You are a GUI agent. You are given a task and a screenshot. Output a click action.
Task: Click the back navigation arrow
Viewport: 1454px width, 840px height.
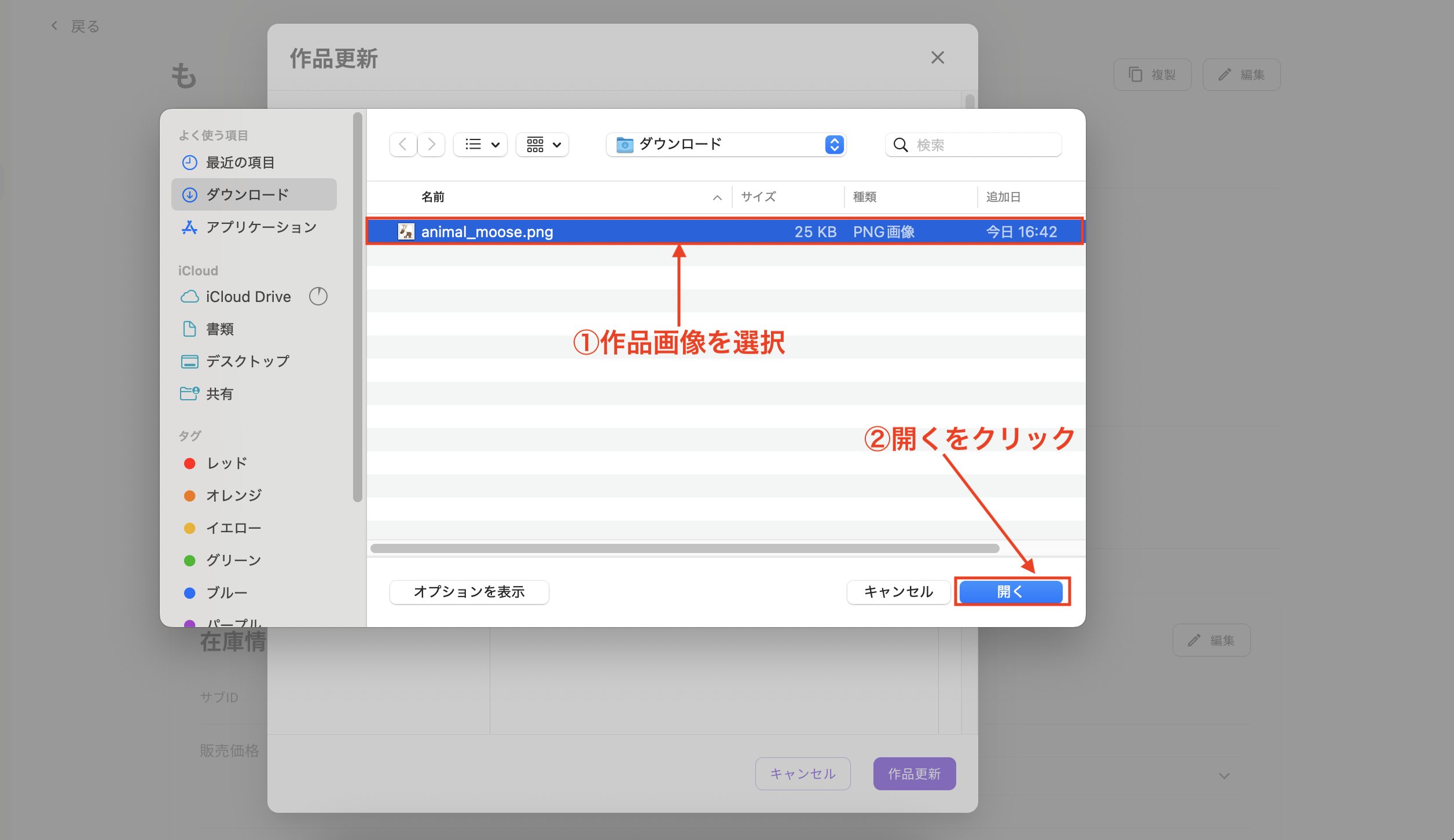point(403,145)
